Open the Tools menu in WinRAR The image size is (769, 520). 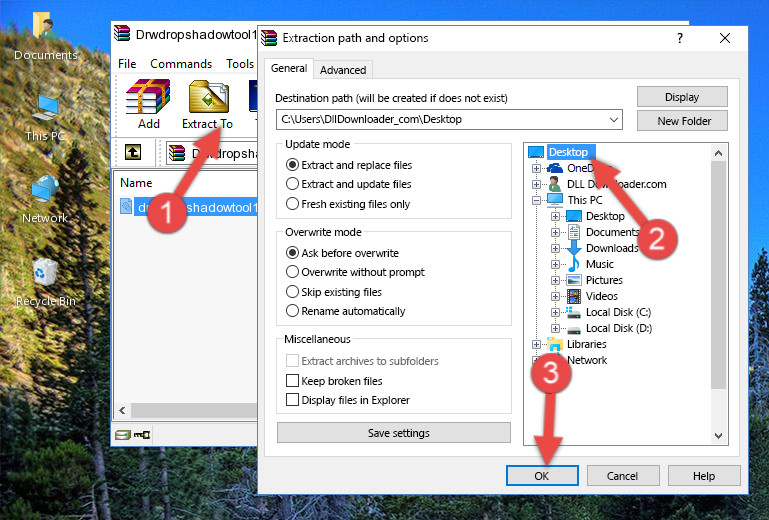click(x=240, y=64)
